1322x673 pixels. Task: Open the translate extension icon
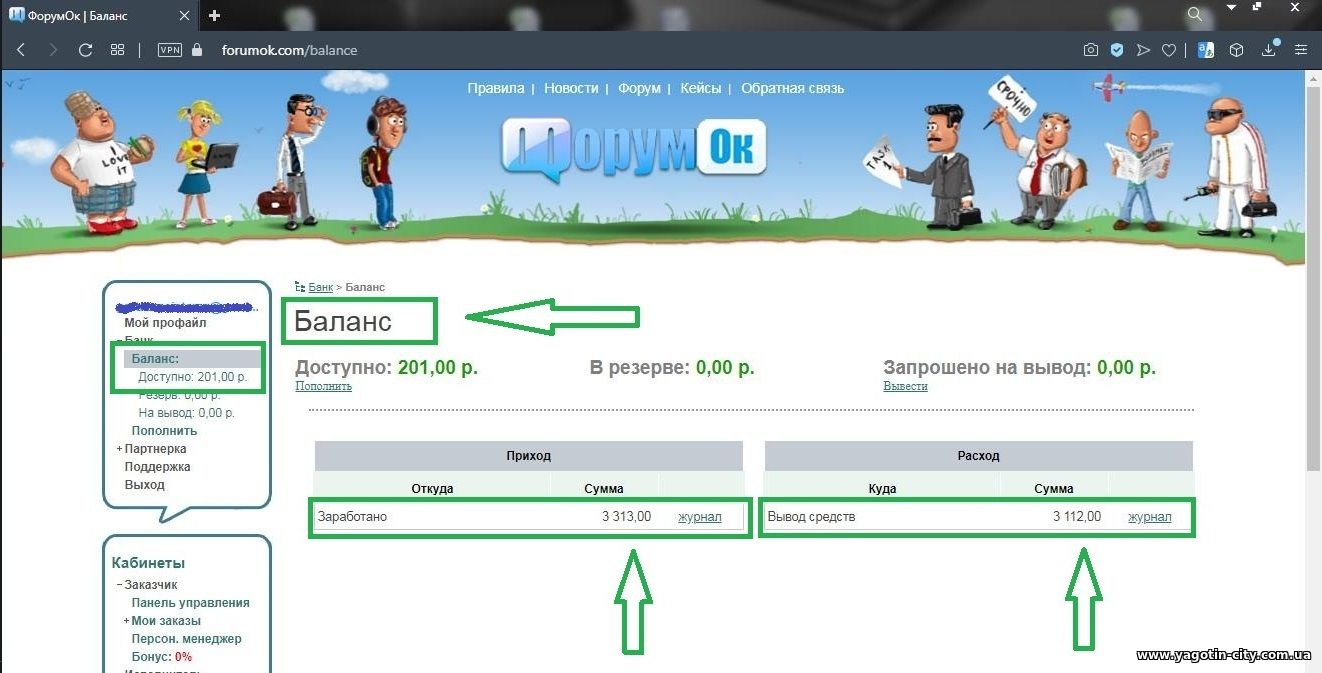1206,50
